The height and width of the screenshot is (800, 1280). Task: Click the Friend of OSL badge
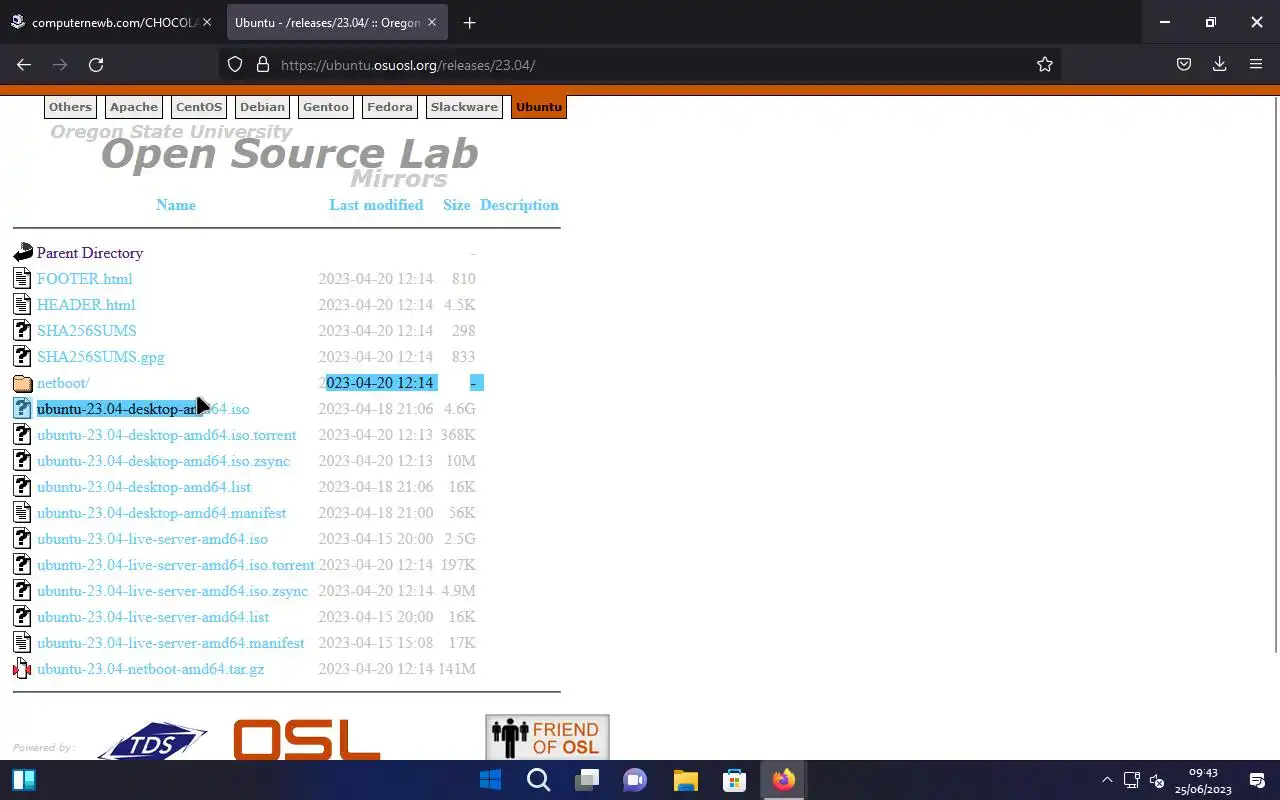(x=547, y=737)
